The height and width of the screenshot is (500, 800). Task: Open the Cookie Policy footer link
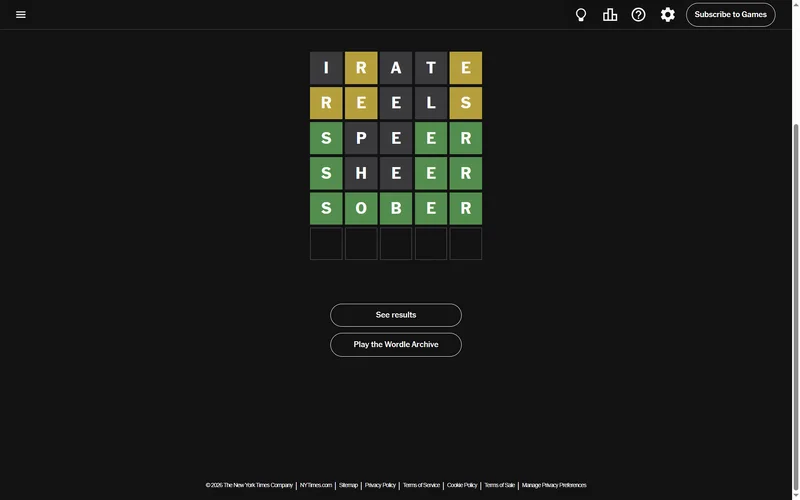pyautogui.click(x=462, y=485)
